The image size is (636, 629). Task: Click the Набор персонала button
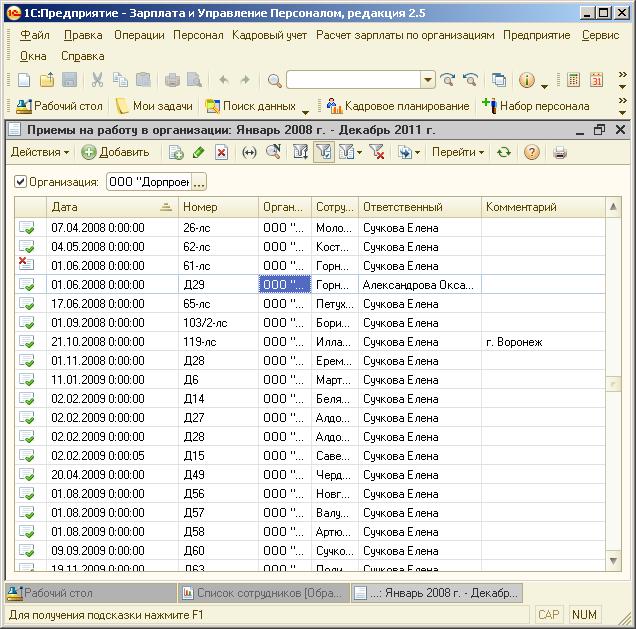pyautogui.click(x=535, y=106)
